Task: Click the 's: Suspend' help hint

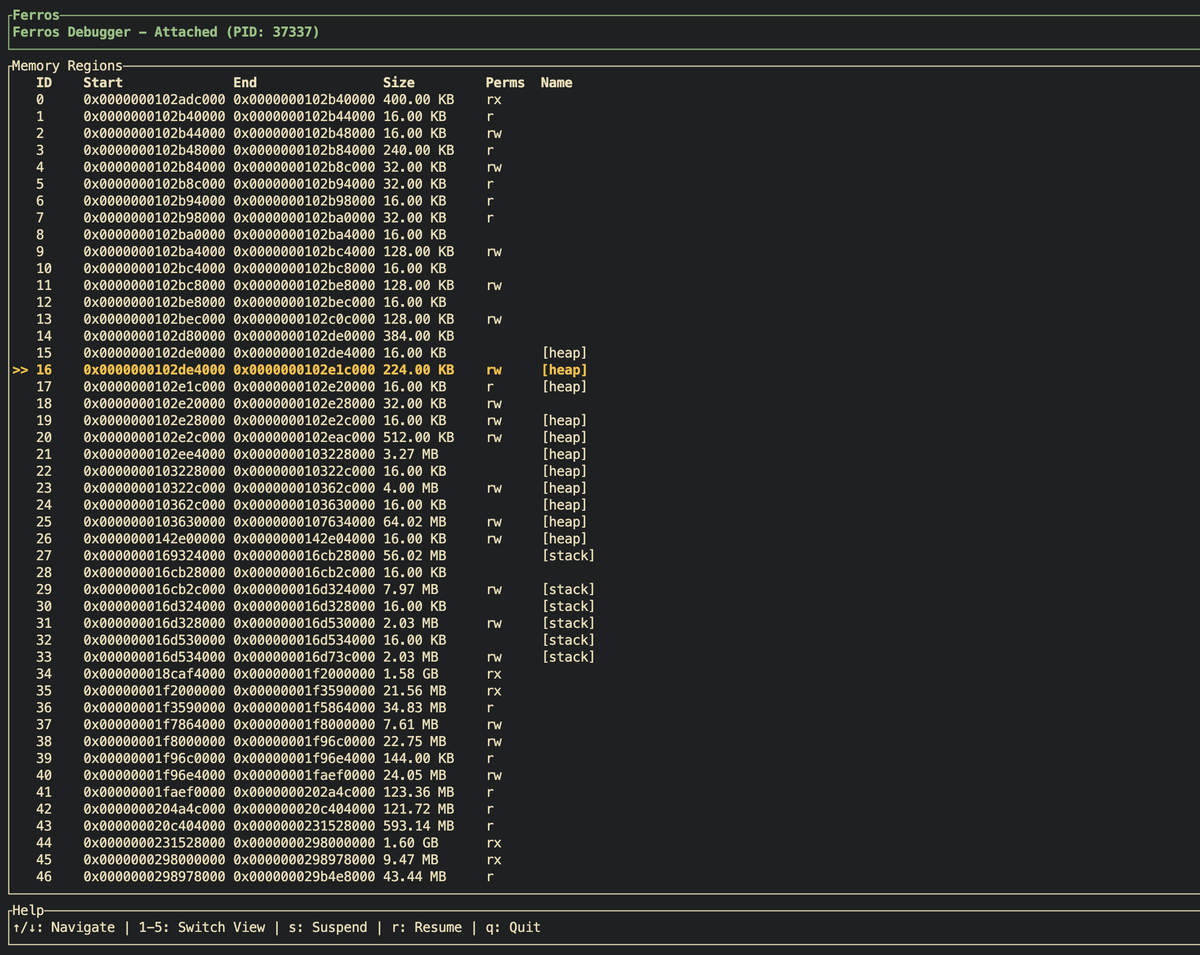Action: tap(327, 927)
